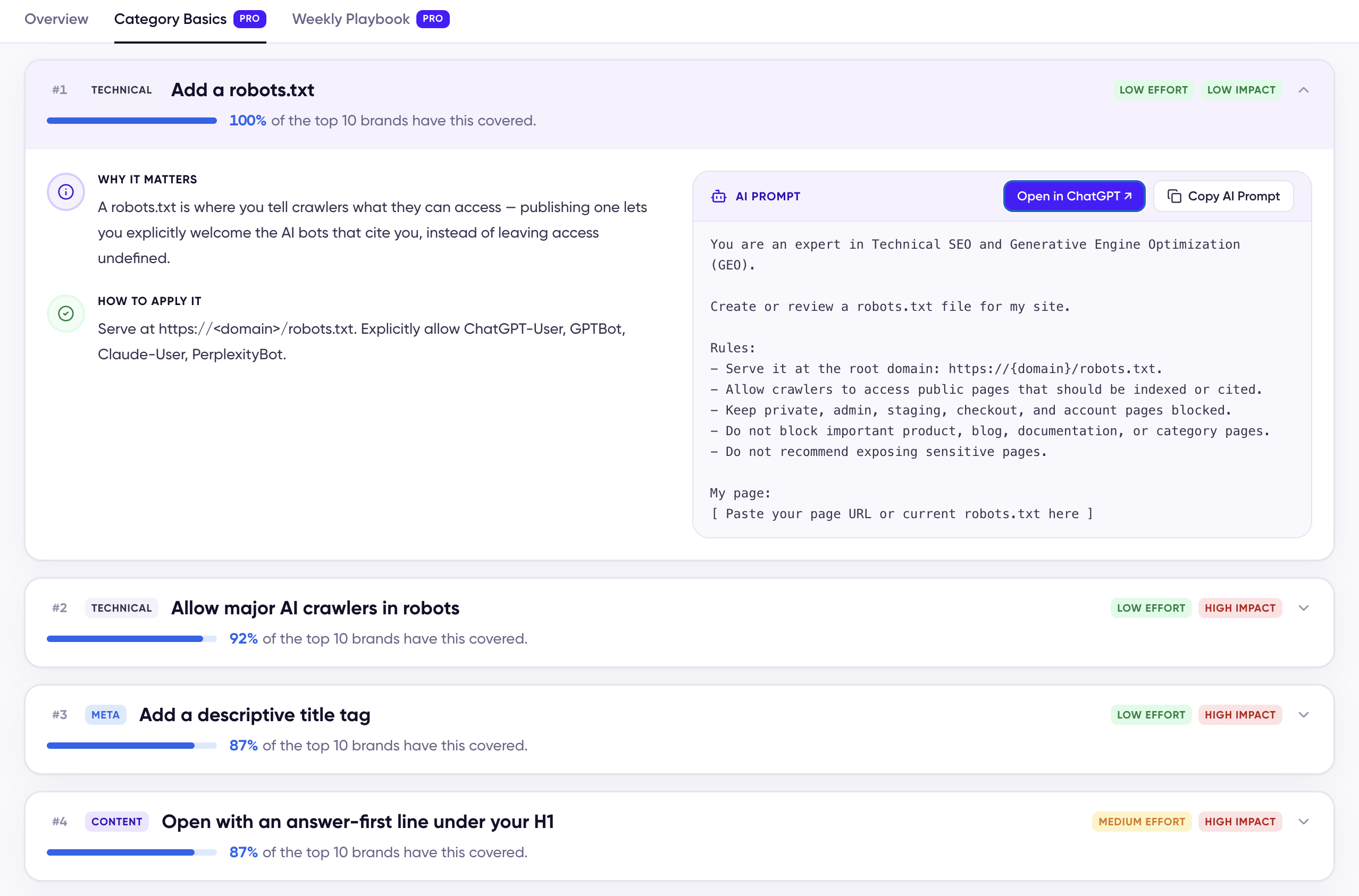This screenshot has height=896, width=1359.
Task: Click the 87% progress bar under answer-first line
Action: 131,852
